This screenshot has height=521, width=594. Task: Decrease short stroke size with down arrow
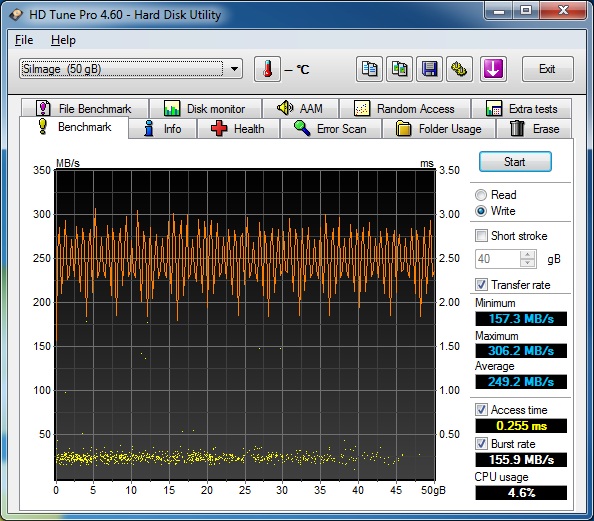click(528, 263)
